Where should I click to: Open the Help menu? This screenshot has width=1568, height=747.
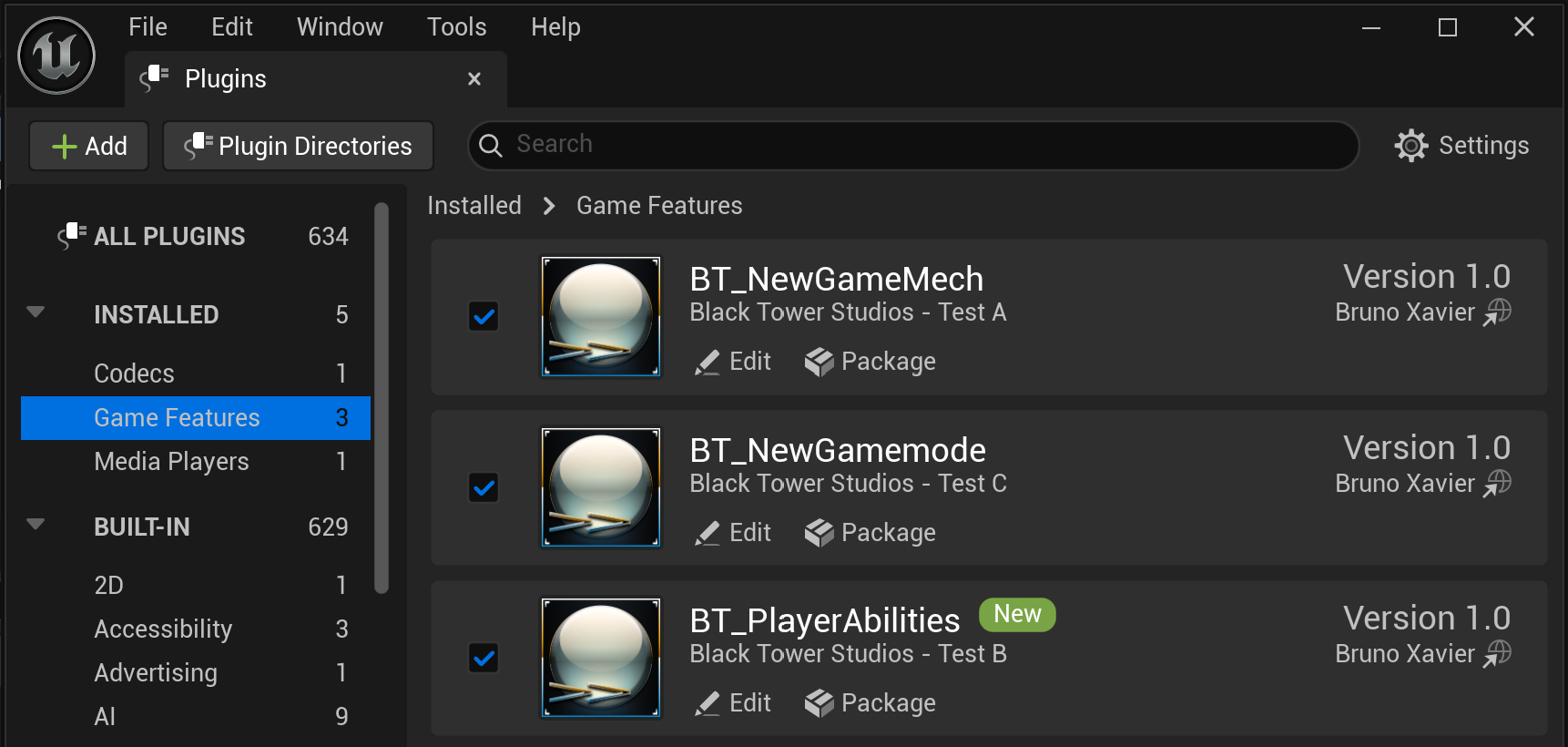(x=555, y=27)
